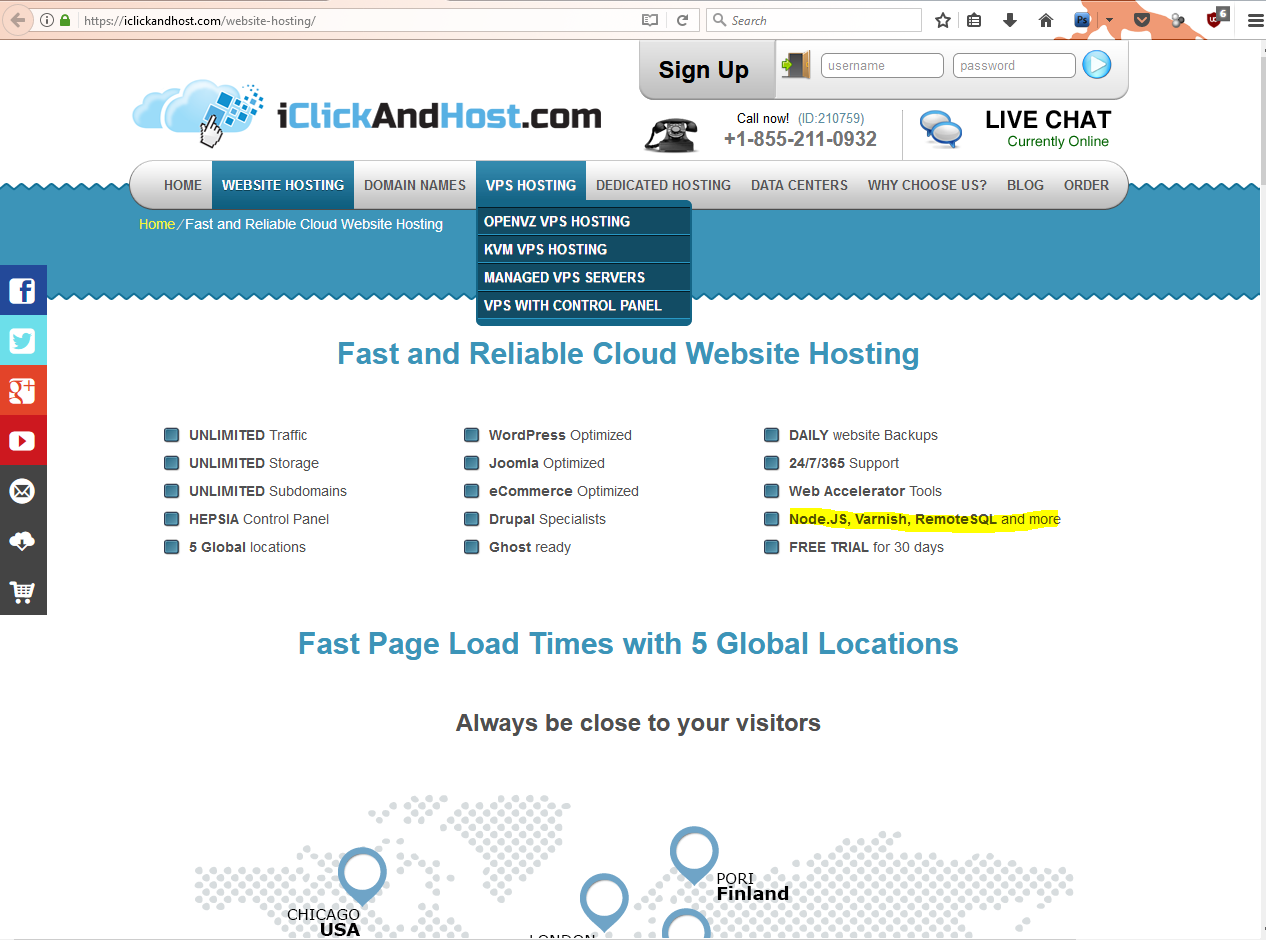The width and height of the screenshot is (1266, 940).
Task: Focus the password field
Action: 1014,66
